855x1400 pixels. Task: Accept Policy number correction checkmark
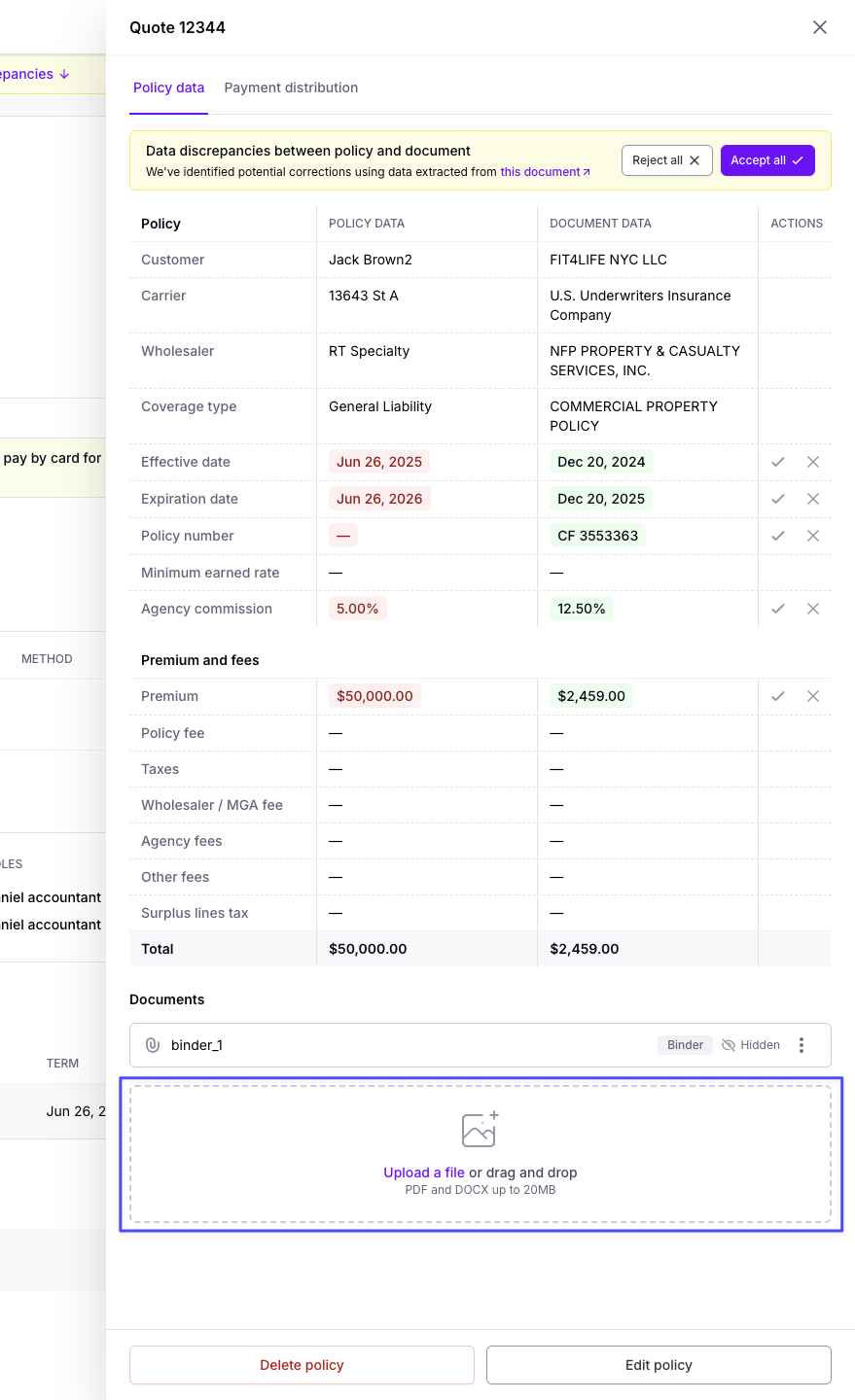[778, 536]
